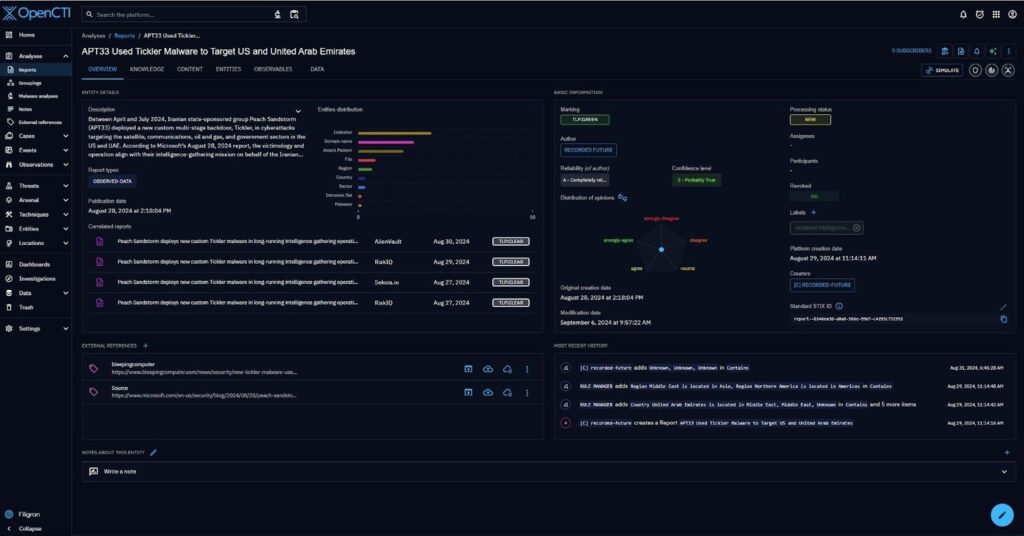
Task: Expand the Write a note panel chevron
Action: tap(1004, 471)
